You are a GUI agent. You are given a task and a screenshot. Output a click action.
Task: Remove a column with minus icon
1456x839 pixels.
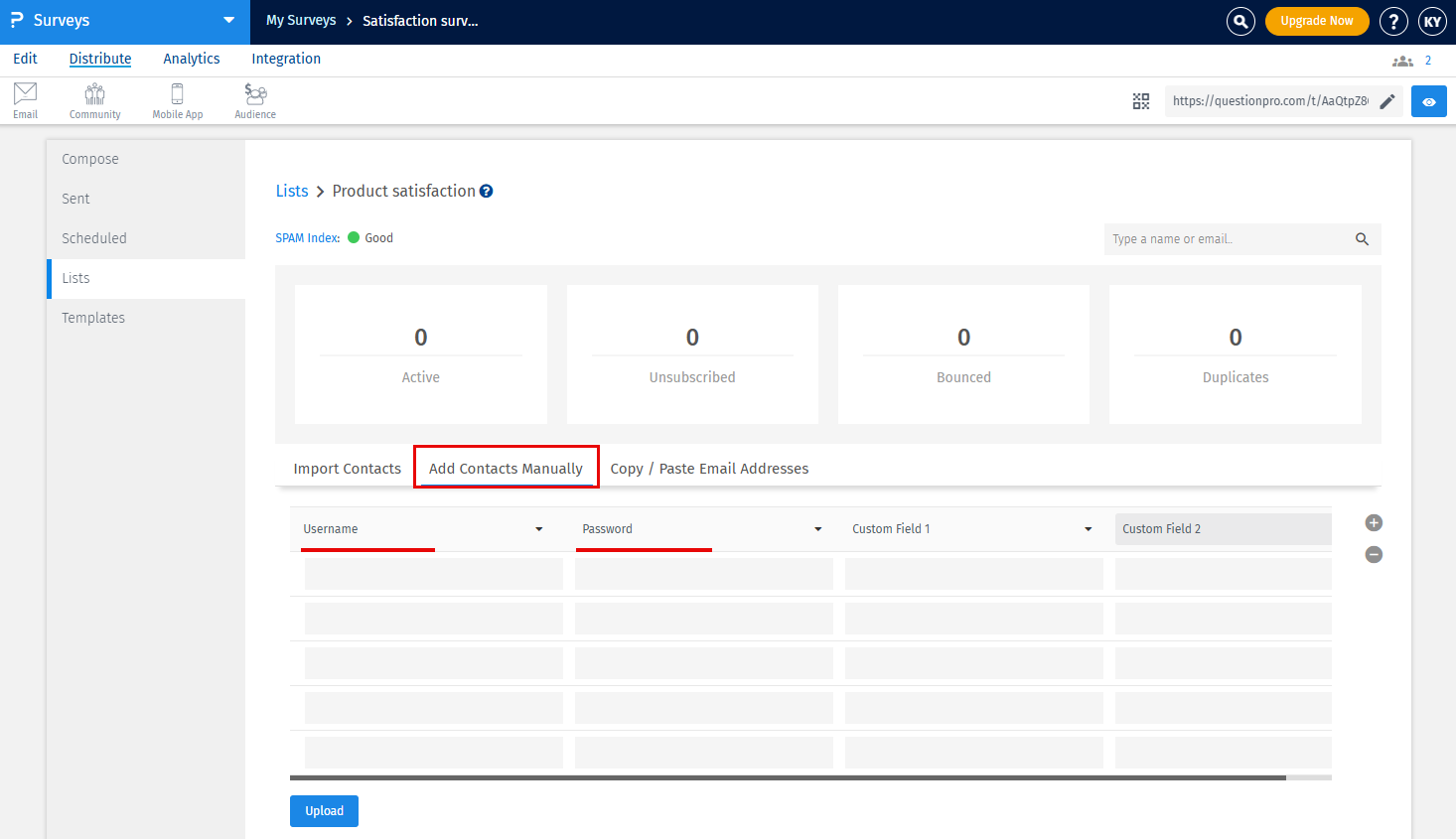click(x=1374, y=554)
